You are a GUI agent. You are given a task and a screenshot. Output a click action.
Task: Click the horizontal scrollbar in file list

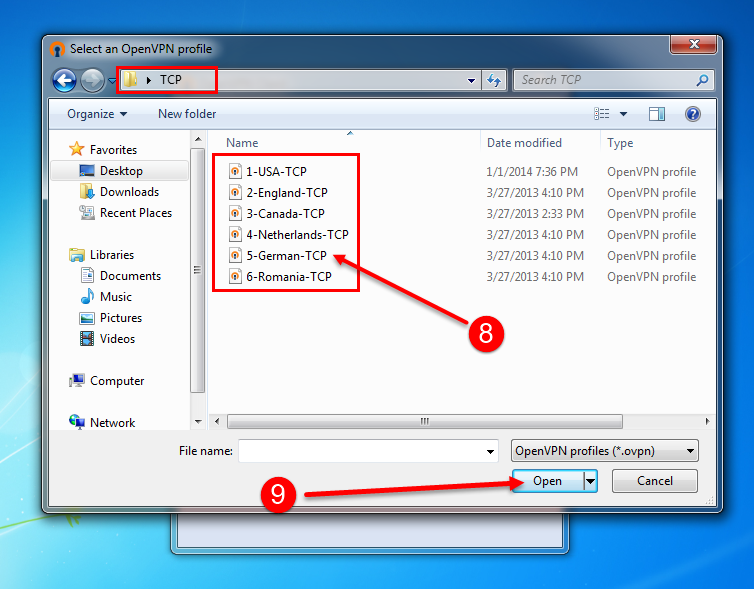tap(424, 421)
